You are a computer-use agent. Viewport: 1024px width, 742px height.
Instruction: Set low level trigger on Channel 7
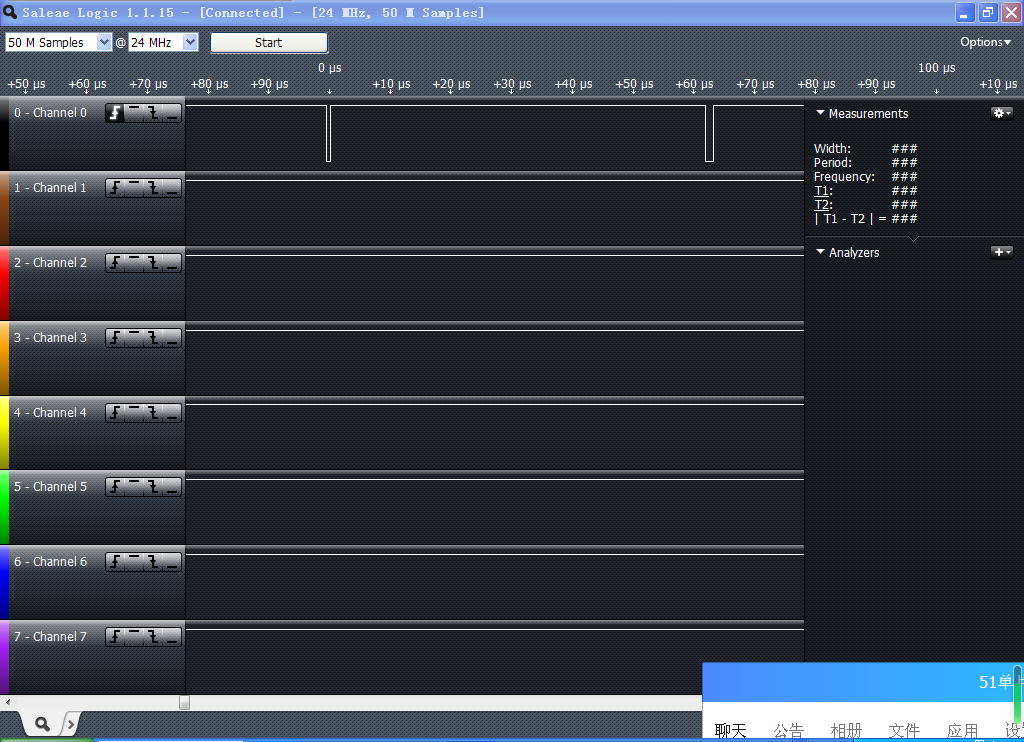[x=172, y=637]
